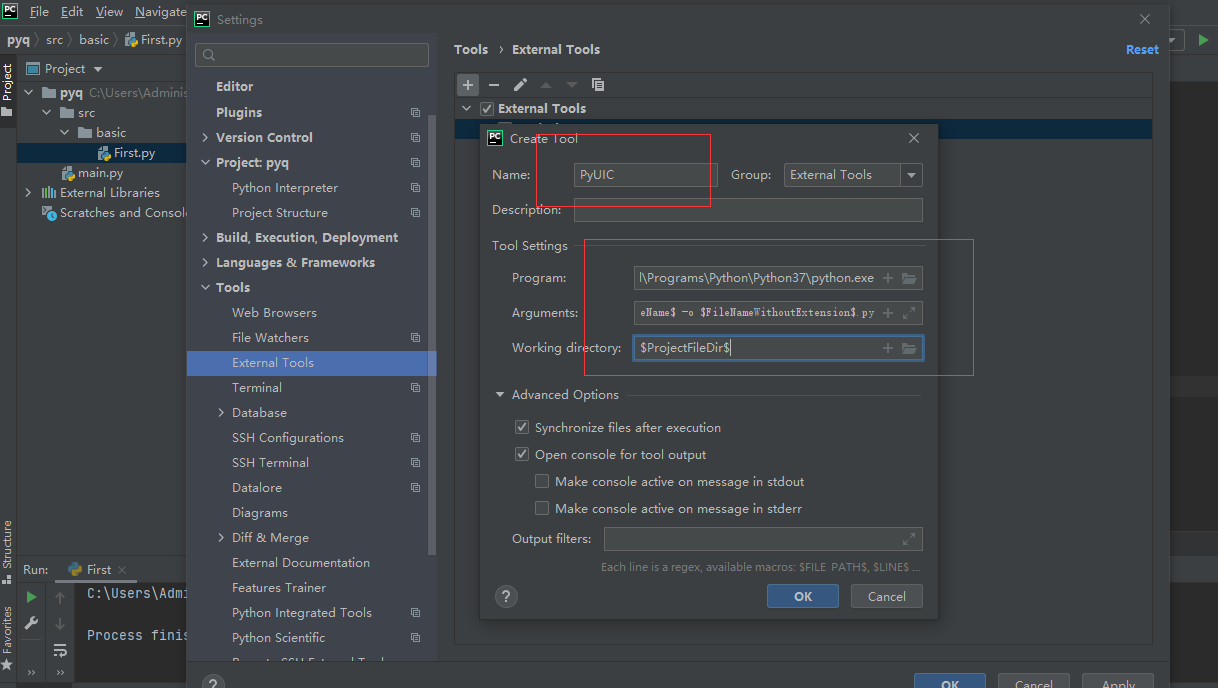Collapse the src folder in Project tree
The height and width of the screenshot is (688, 1218).
click(x=46, y=113)
